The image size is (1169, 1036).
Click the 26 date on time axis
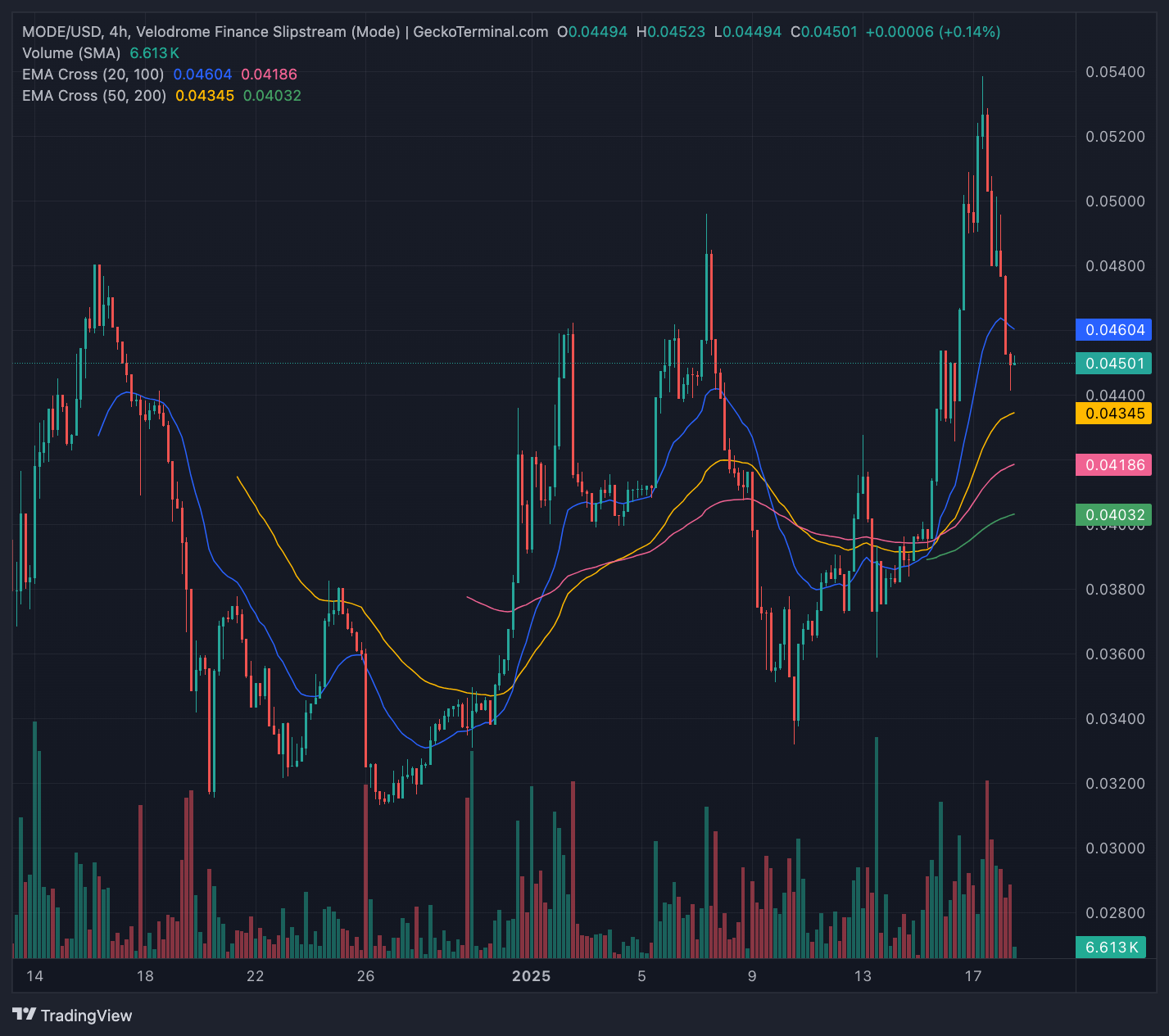365,976
